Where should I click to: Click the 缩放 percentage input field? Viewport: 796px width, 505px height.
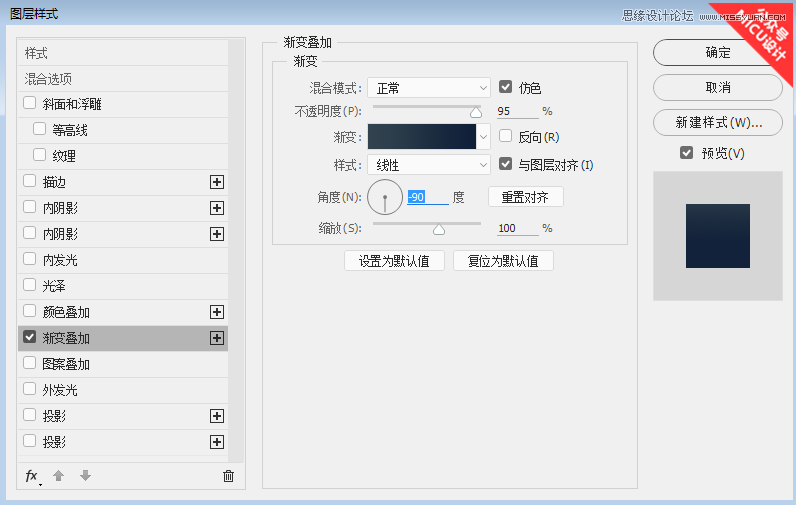516,228
